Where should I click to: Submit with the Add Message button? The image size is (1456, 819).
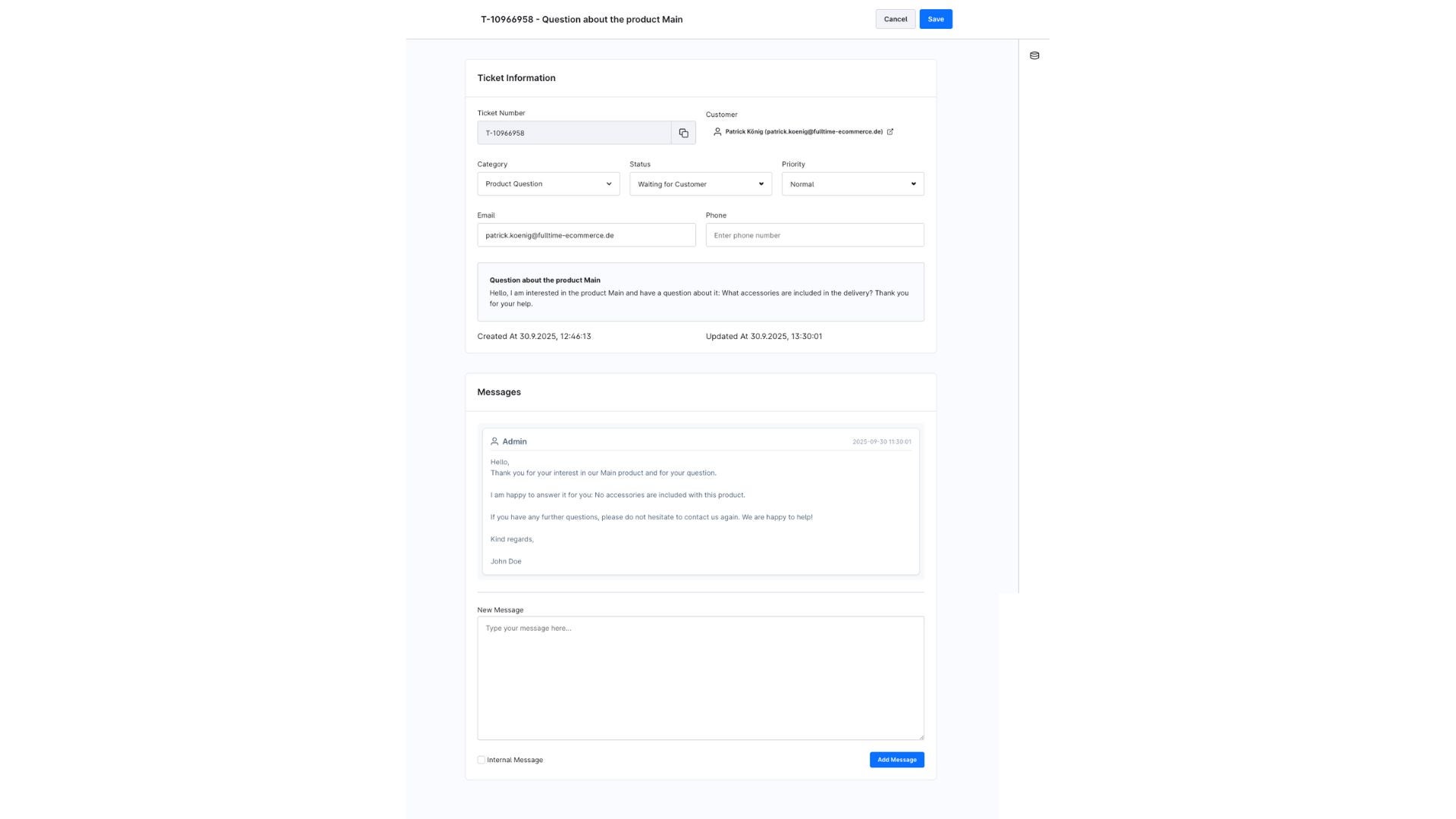[x=896, y=760]
